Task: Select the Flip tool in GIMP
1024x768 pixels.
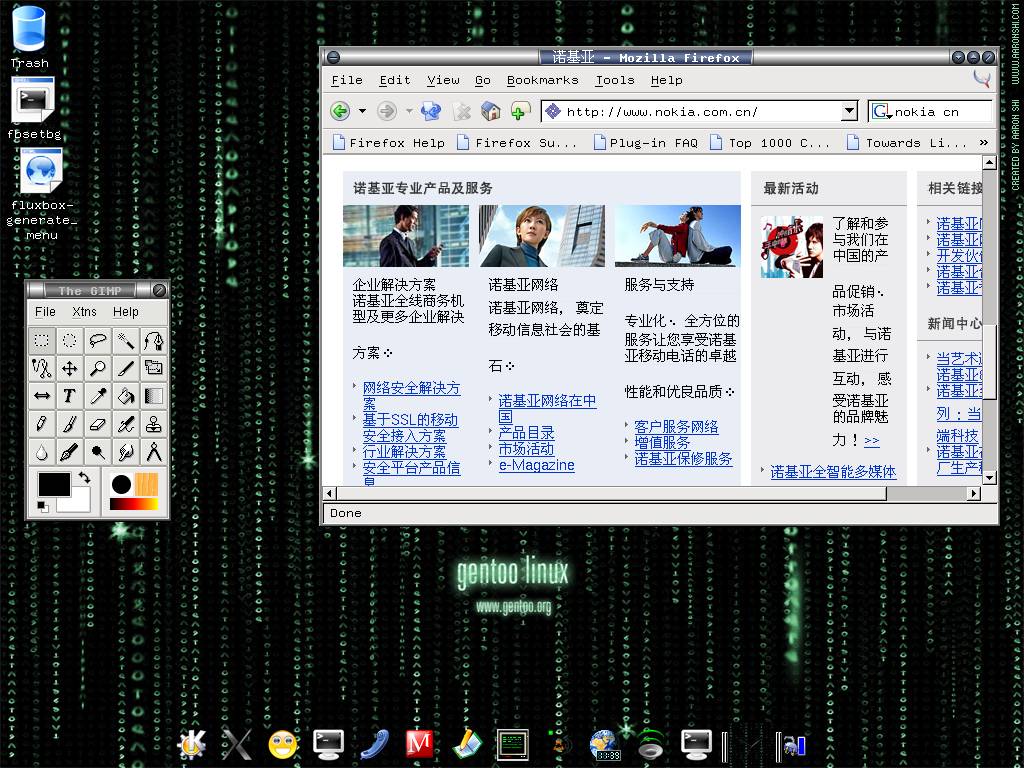Action: [x=42, y=396]
